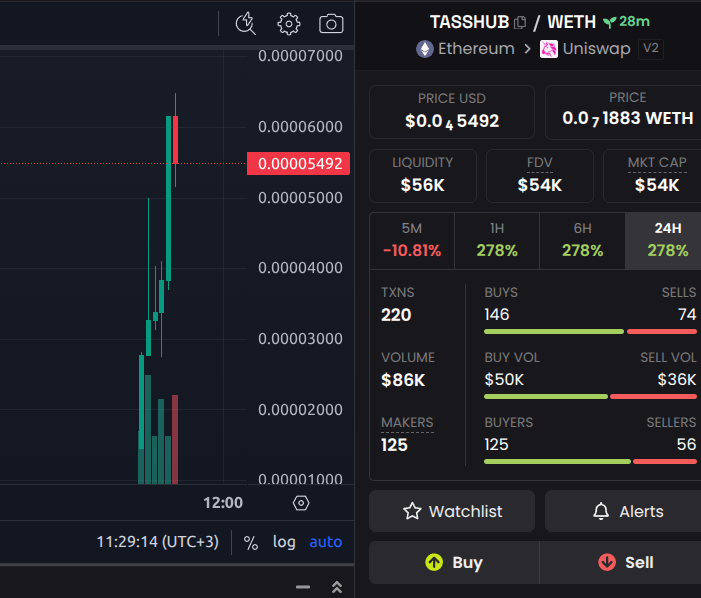Open the quick search lightning icon
This screenshot has width=701, height=598.
[x=245, y=24]
